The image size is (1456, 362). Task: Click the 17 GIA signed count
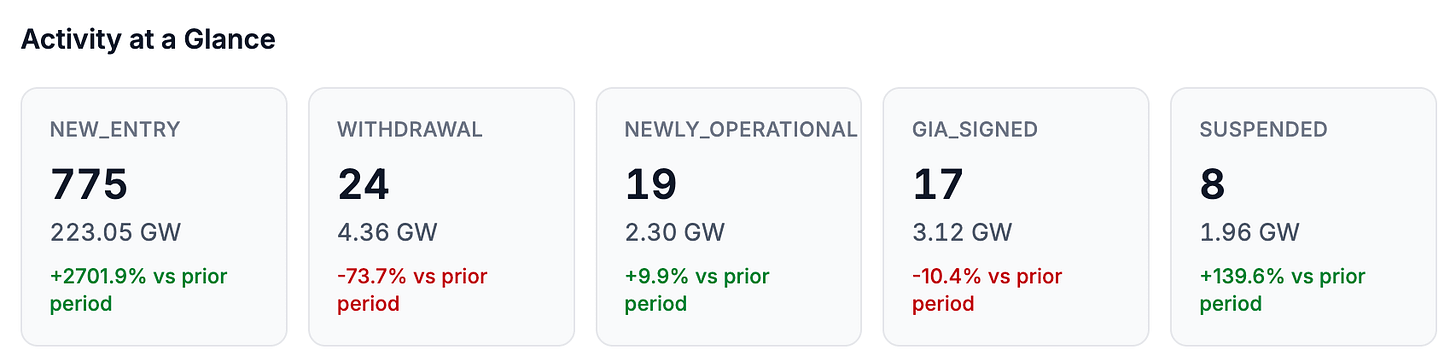coord(938,185)
